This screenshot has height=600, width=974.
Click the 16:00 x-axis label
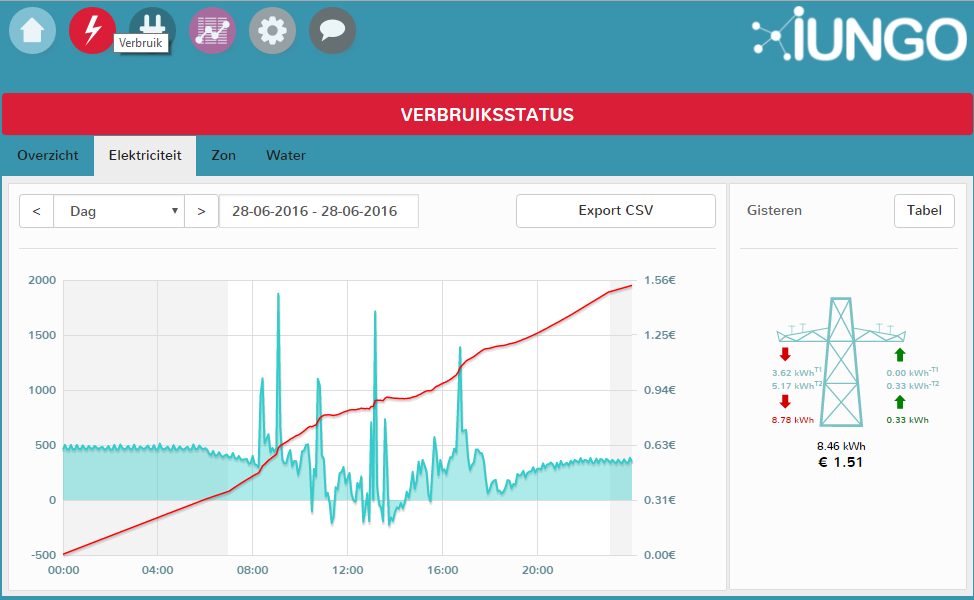click(442, 570)
